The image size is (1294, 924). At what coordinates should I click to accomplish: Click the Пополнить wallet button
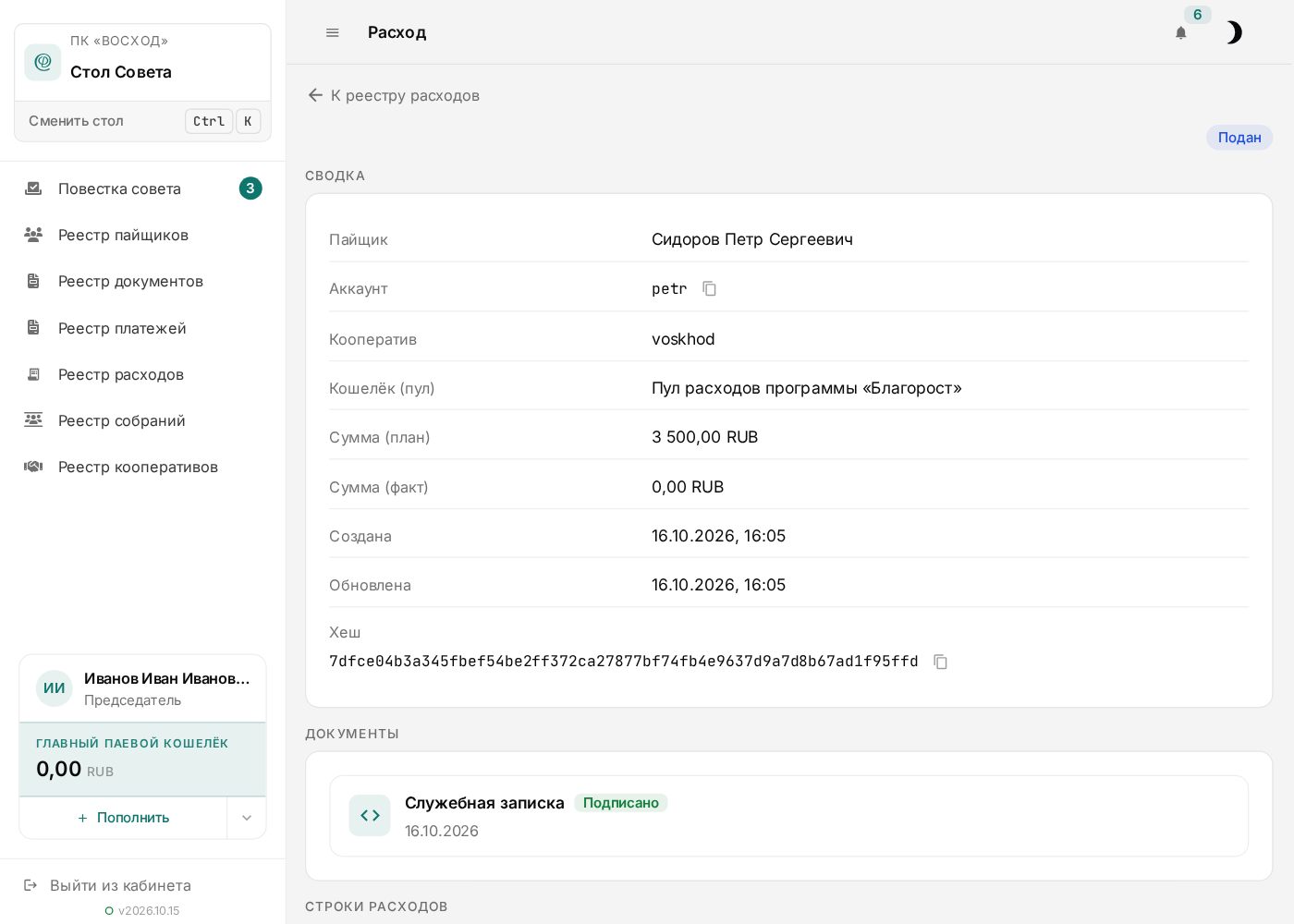coord(124,818)
